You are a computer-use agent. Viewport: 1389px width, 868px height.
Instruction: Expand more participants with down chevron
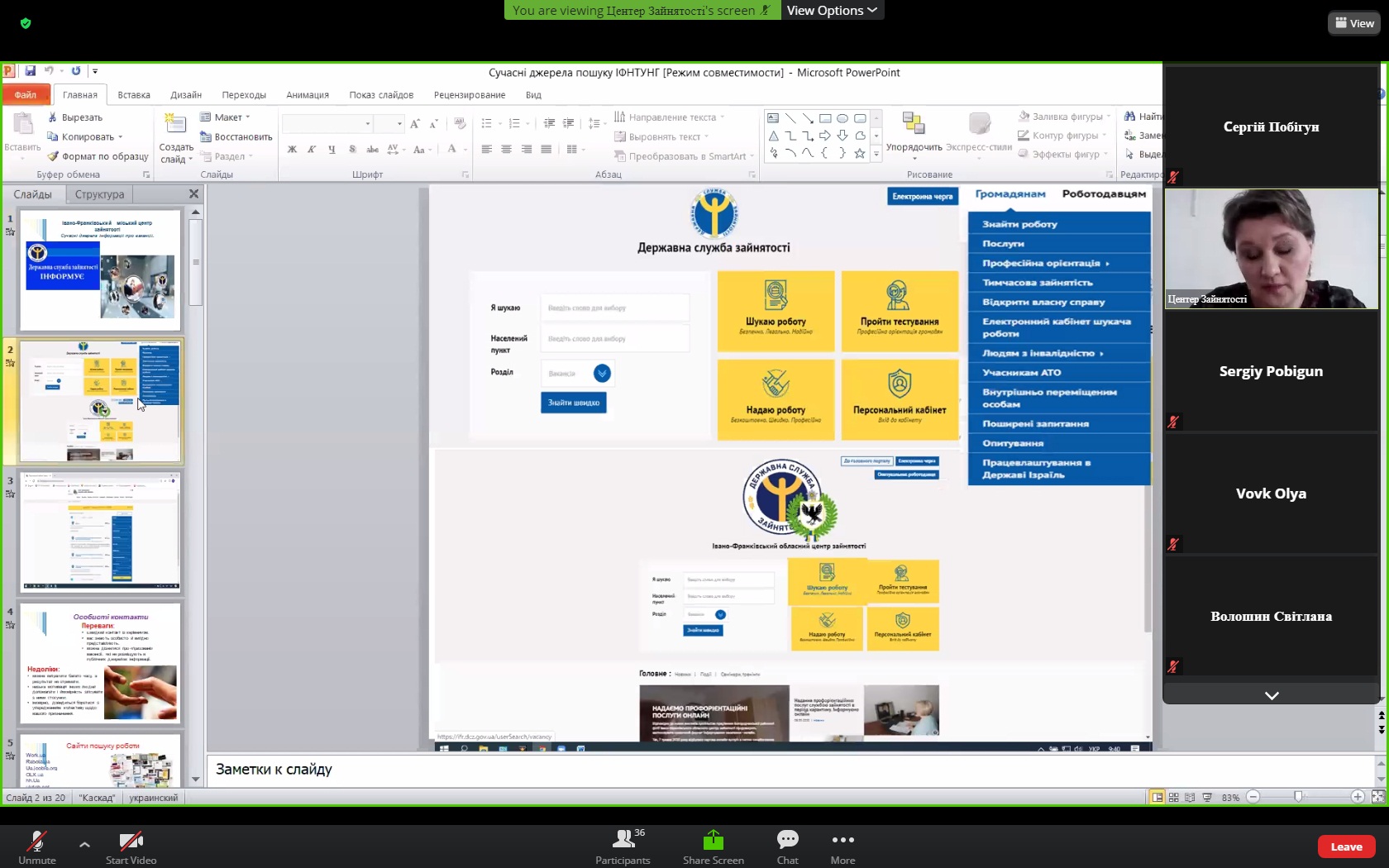1272,695
